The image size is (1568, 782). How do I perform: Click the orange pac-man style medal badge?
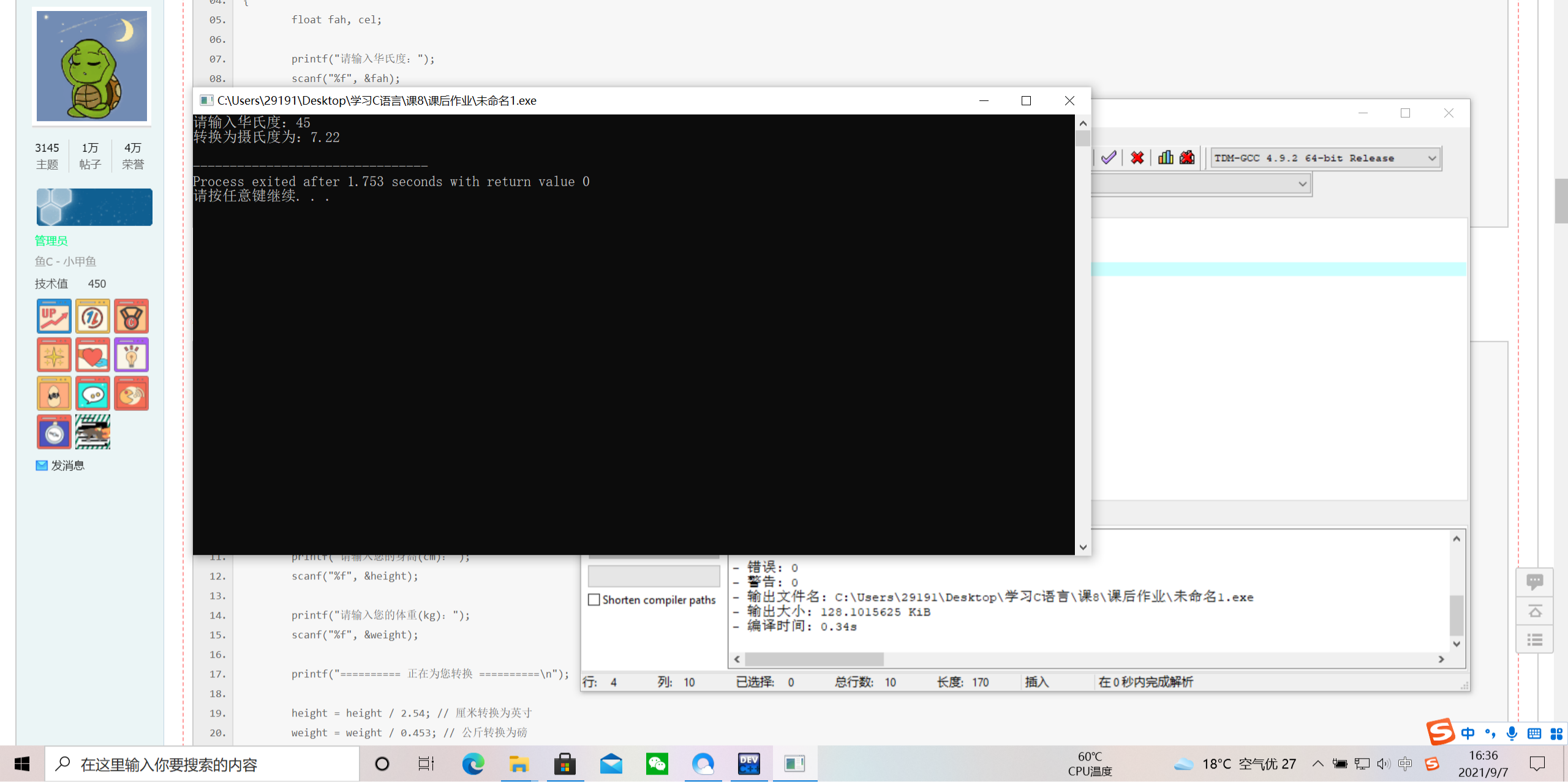[x=131, y=393]
